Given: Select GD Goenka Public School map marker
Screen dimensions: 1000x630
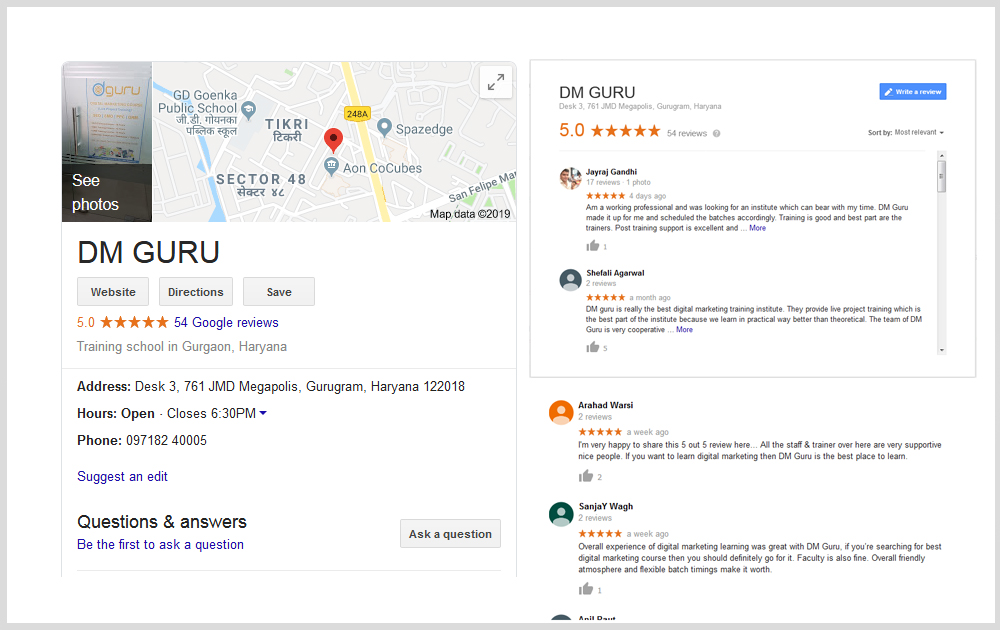Looking at the screenshot, I should (x=249, y=110).
